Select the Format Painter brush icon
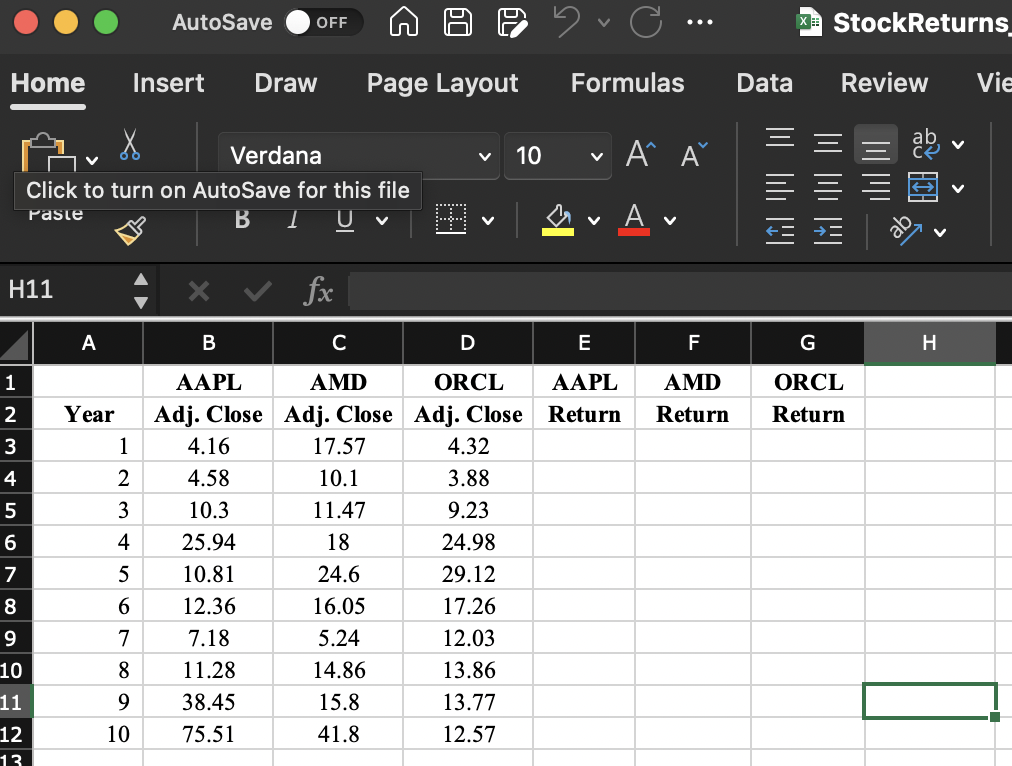Image resolution: width=1012 pixels, height=766 pixels. pos(130,230)
